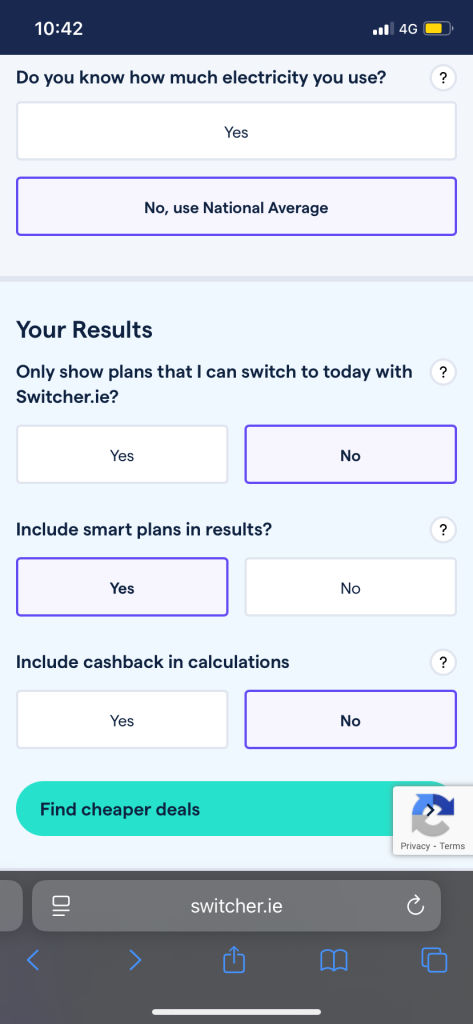Choose Yes to include cashback
This screenshot has height=1024, width=473.
tap(122, 720)
